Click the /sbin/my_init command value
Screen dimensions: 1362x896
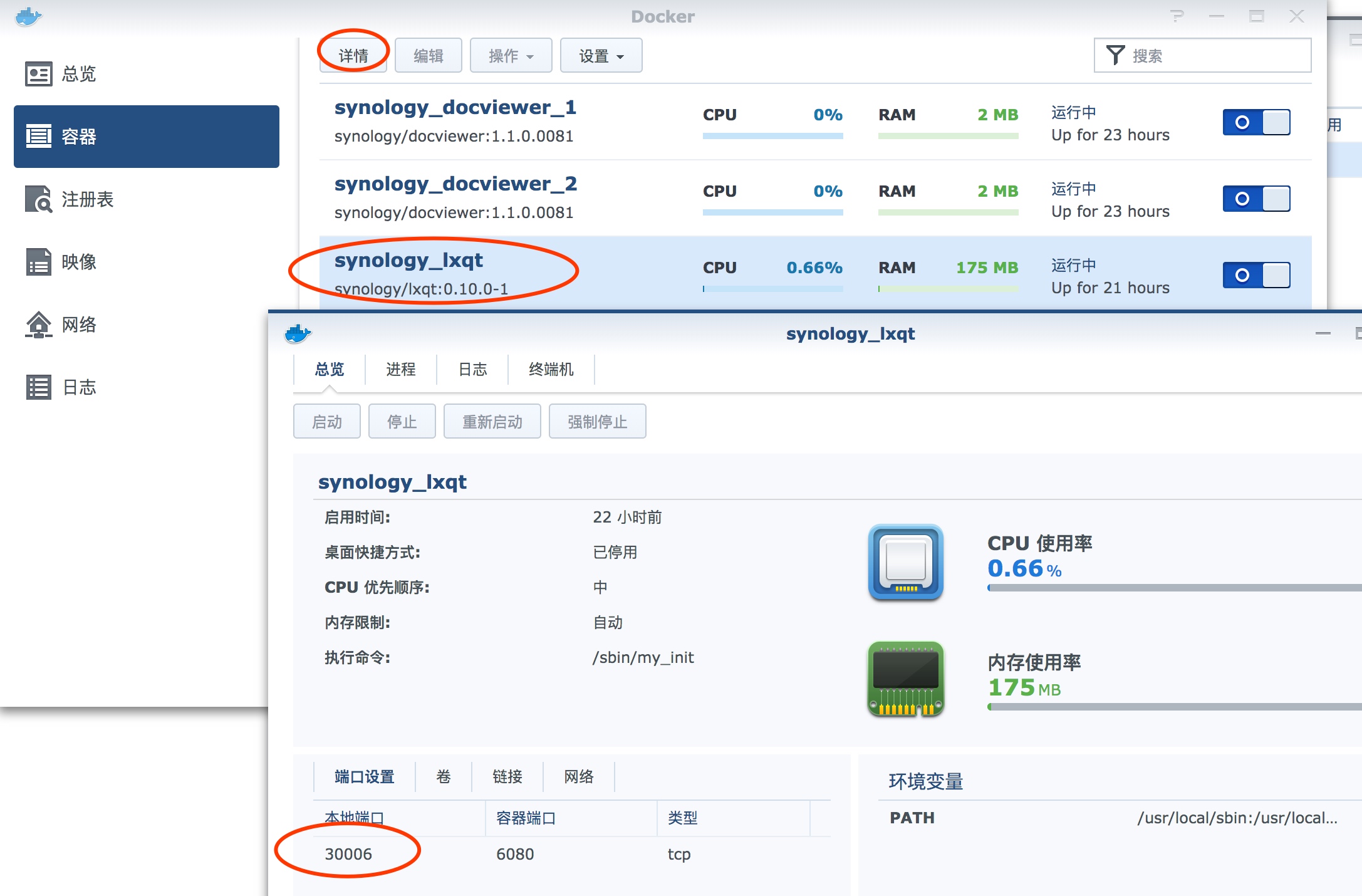(643, 657)
